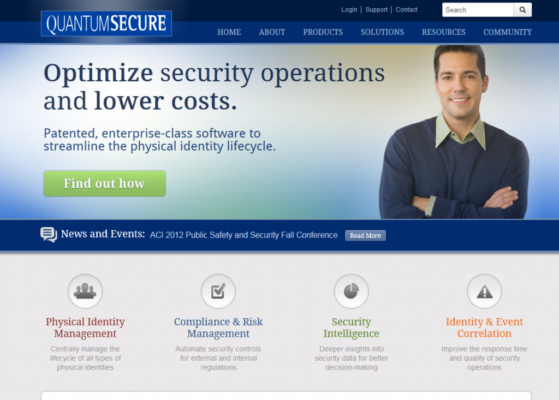Click the News and Events speech bubble icon
The height and width of the screenshot is (400, 559).
(48, 235)
